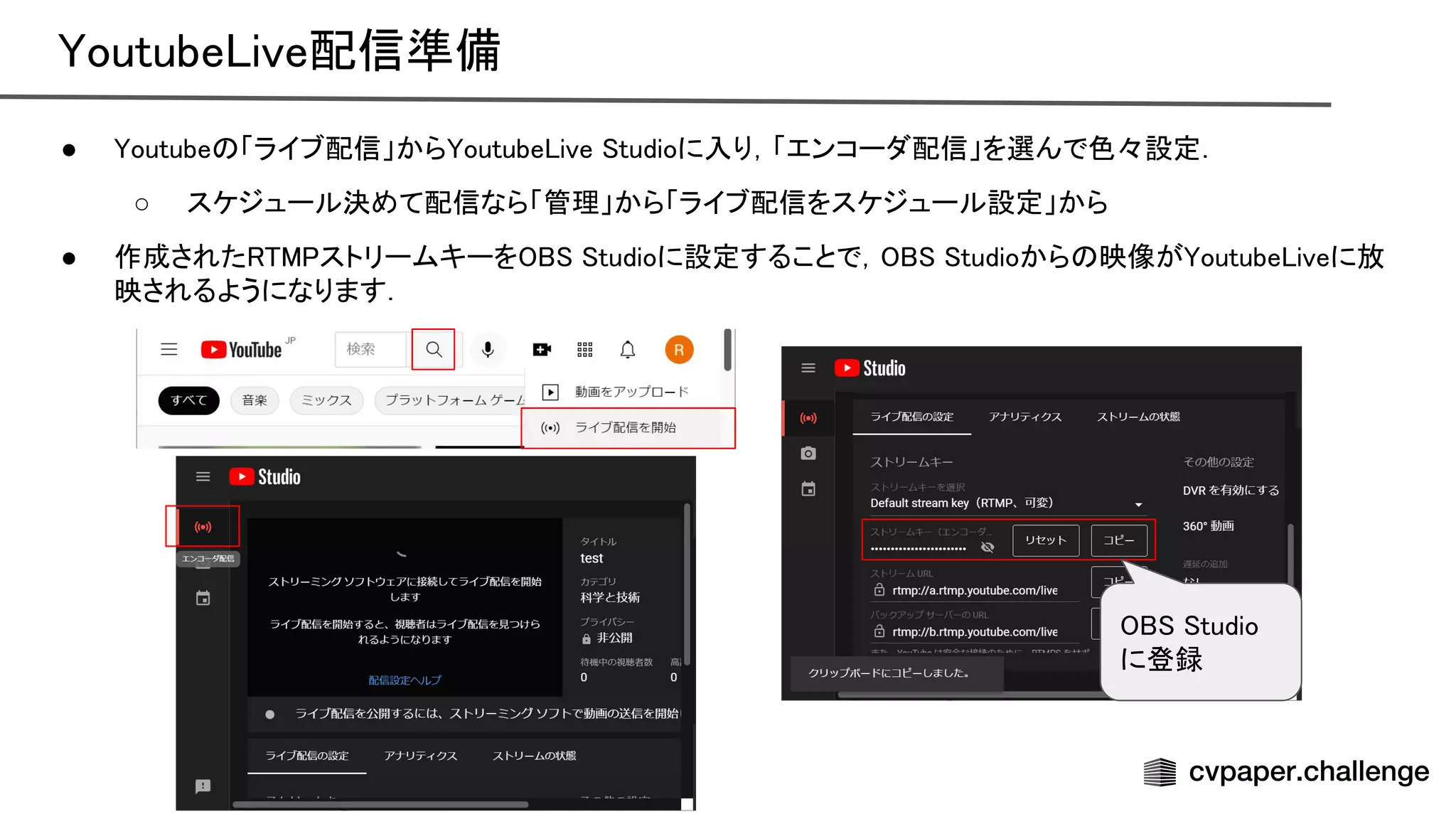
Task: Select the すべて filter chip
Action: (x=188, y=400)
